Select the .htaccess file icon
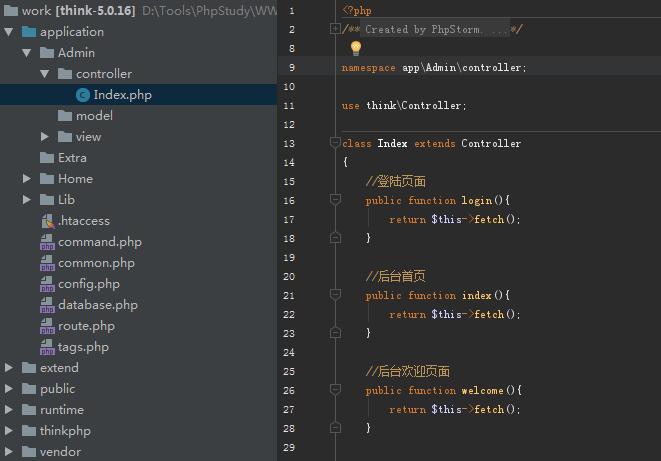 (48, 221)
